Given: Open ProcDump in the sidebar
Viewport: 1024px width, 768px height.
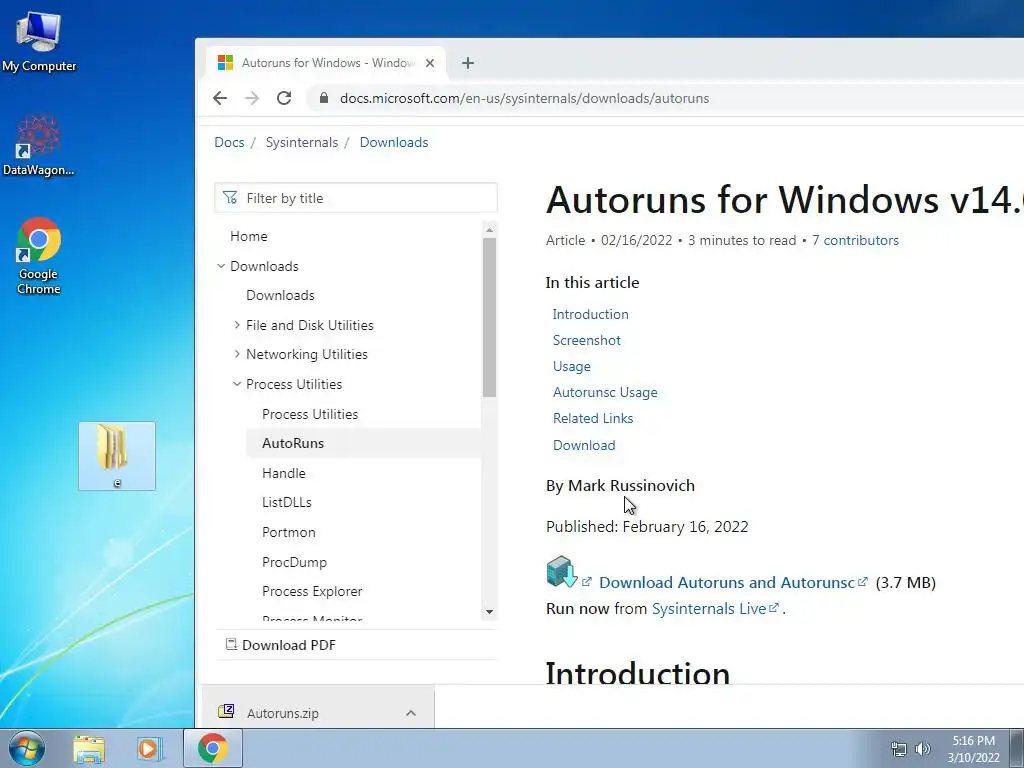Looking at the screenshot, I should click(295, 562).
